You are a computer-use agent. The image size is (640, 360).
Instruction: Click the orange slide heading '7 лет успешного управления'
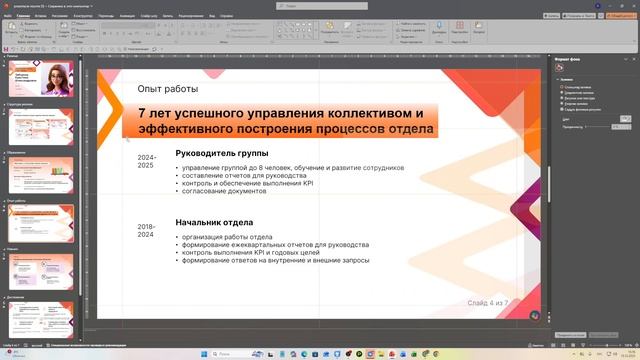280,120
